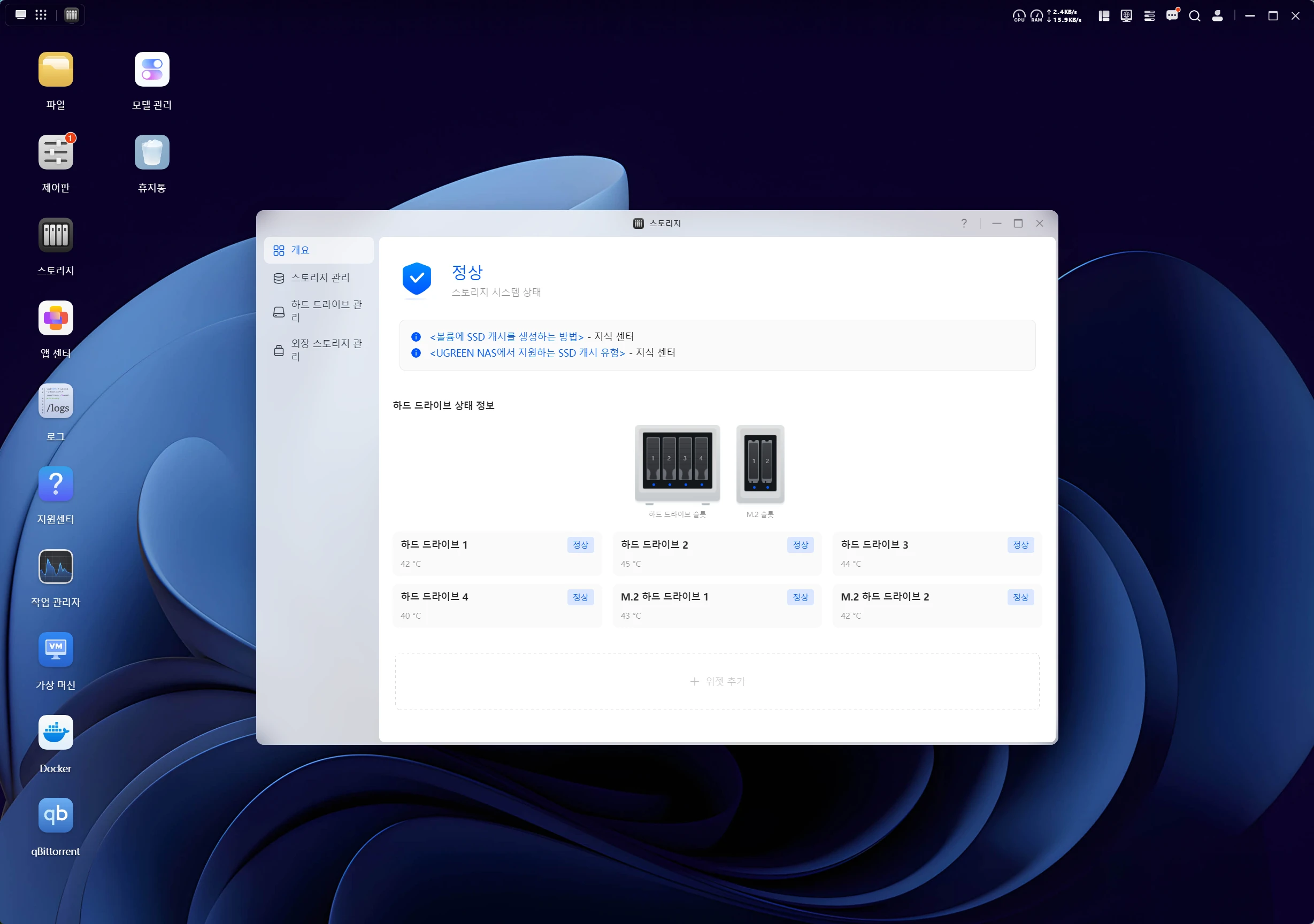Open the app grid launcher icon
This screenshot has width=1314, height=924.
(x=41, y=15)
